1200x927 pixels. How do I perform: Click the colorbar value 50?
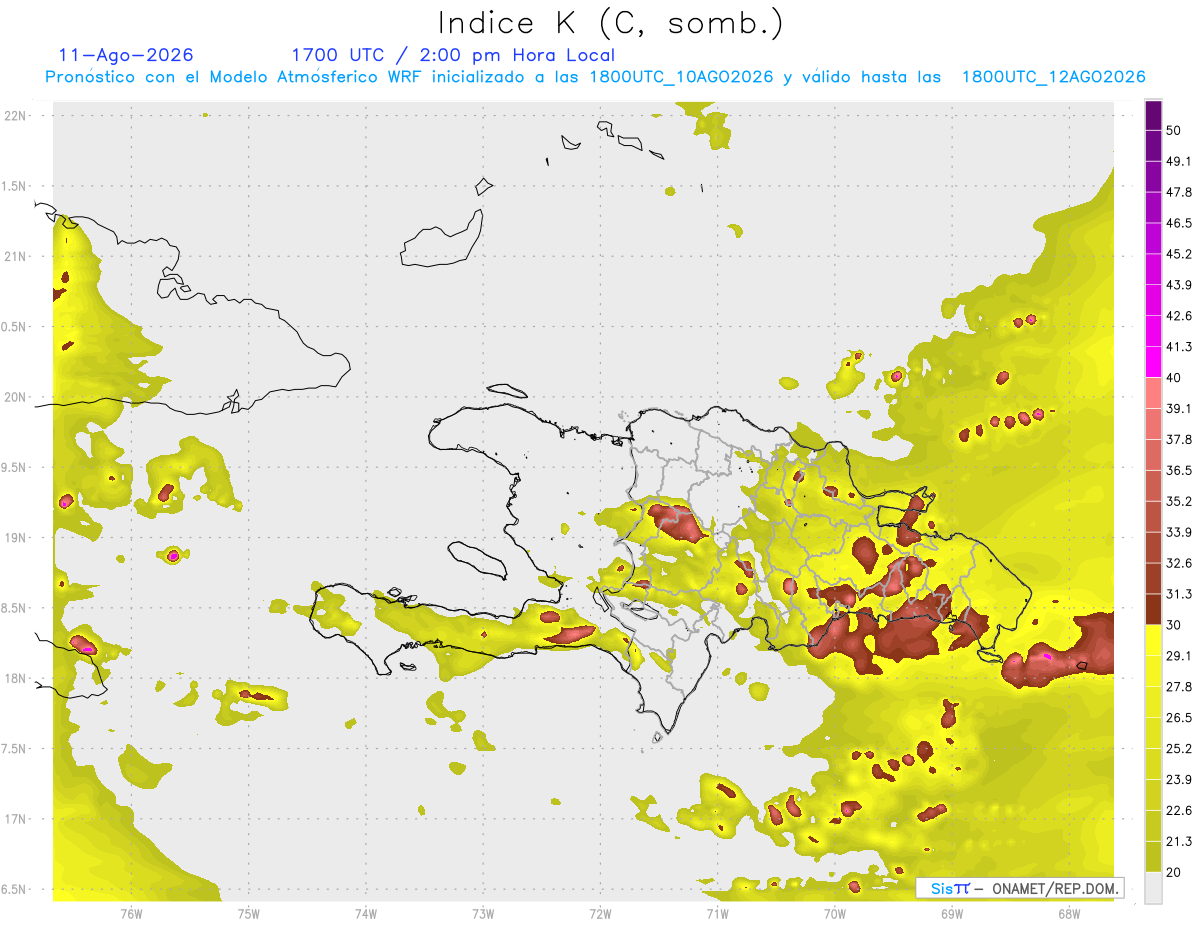[1174, 130]
